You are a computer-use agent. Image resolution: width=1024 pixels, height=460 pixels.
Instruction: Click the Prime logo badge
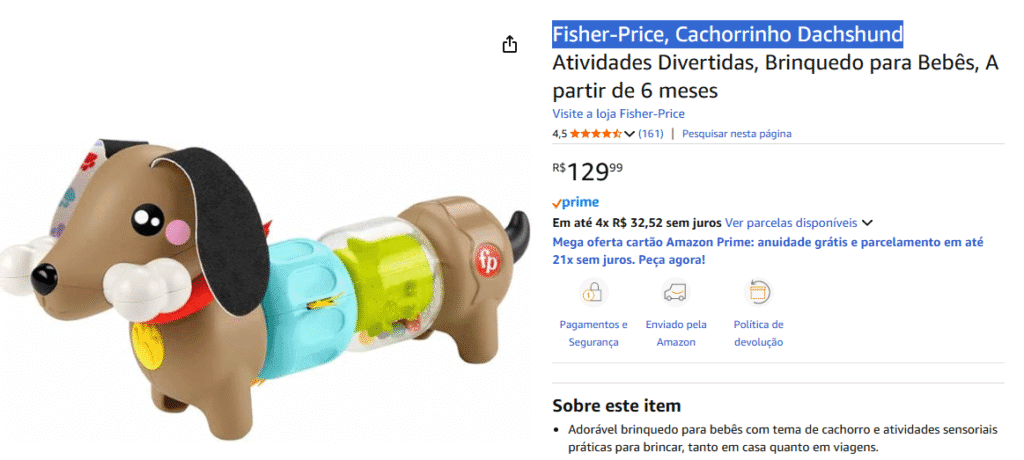tap(575, 202)
